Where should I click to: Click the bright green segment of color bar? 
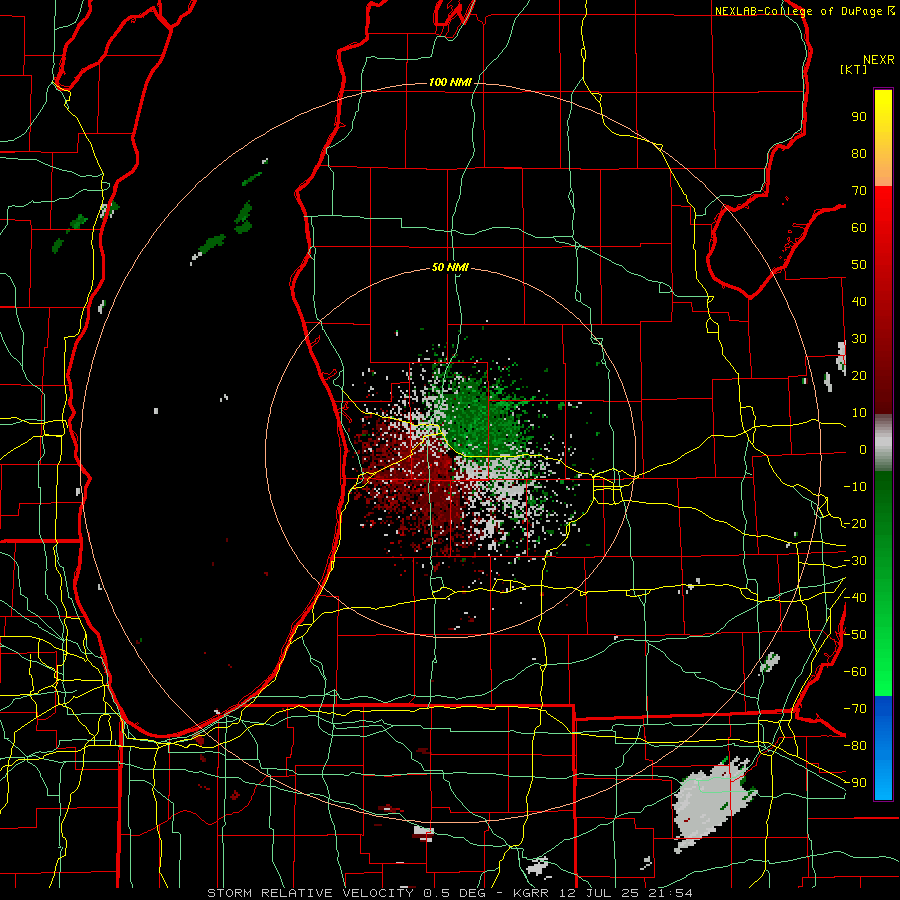(x=883, y=660)
